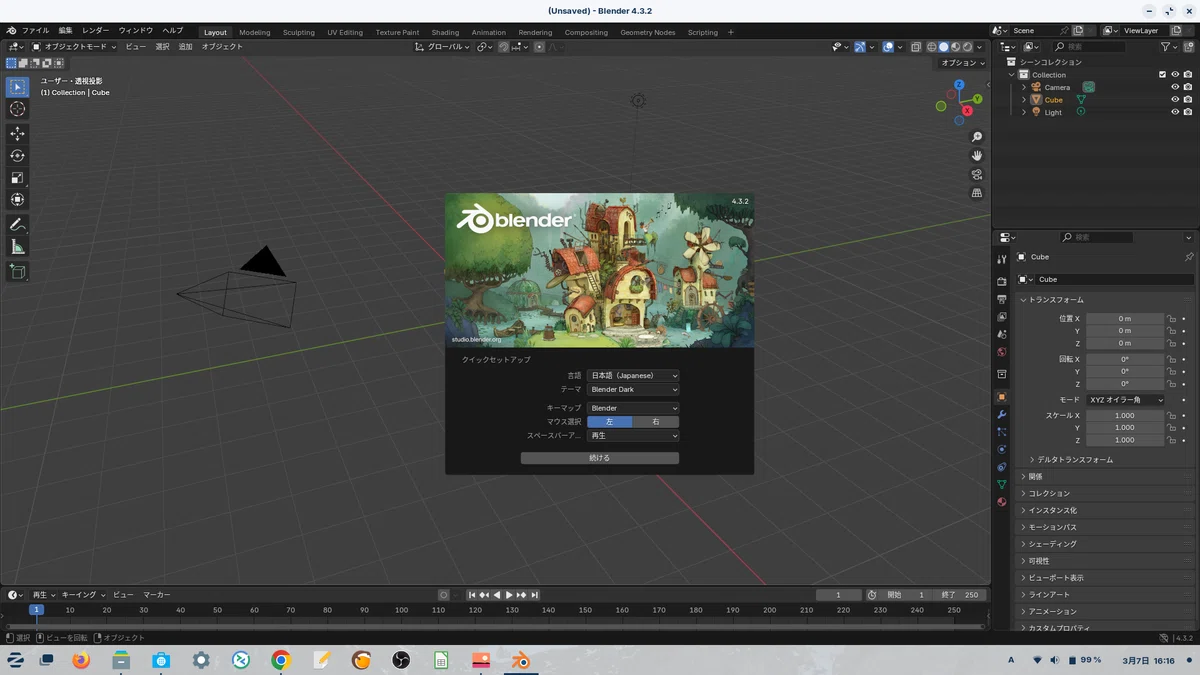Open the keymap dropdown Blender
The image size is (1200, 675).
point(633,408)
